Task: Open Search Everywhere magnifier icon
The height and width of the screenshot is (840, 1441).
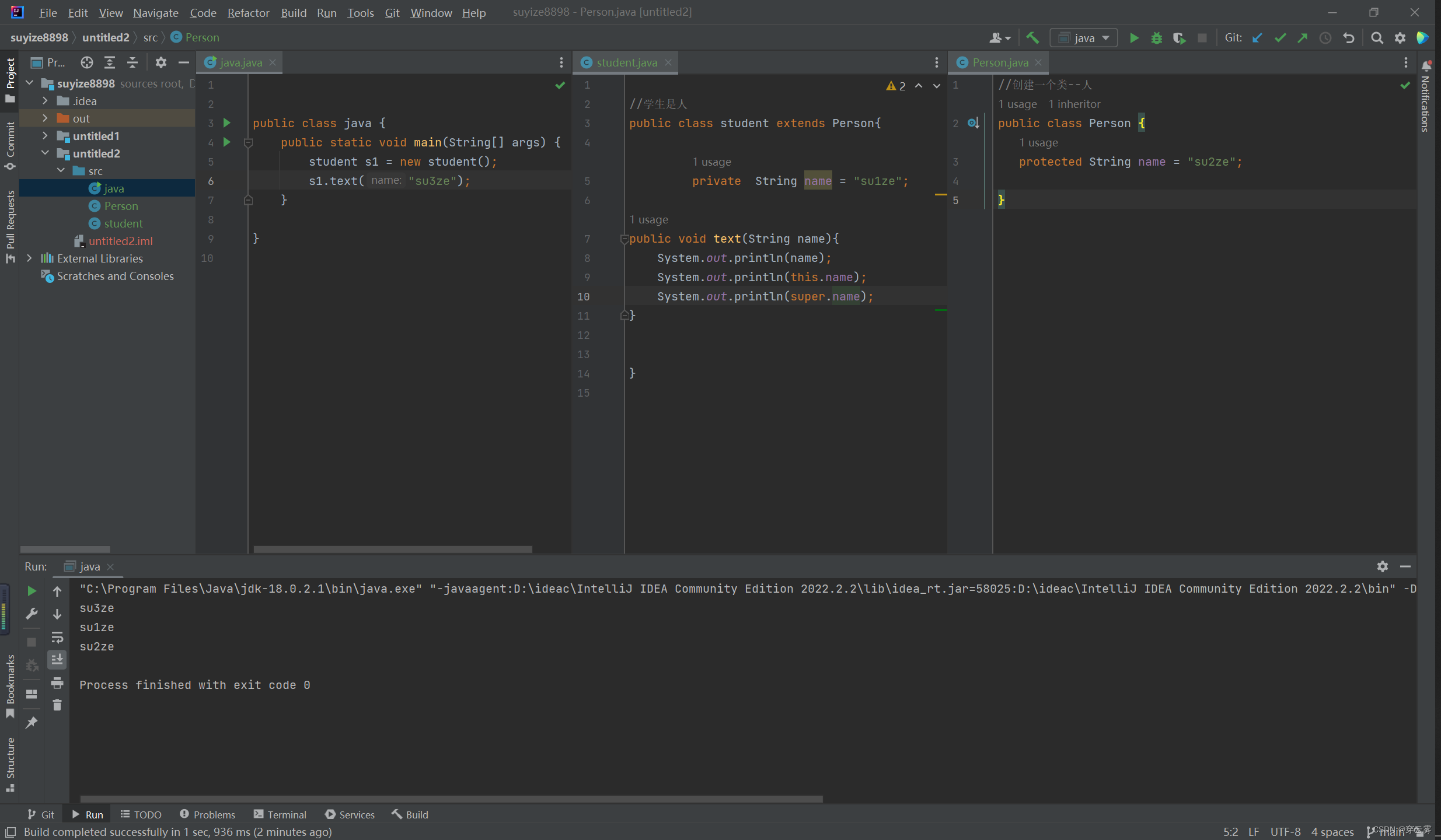Action: pyautogui.click(x=1377, y=38)
